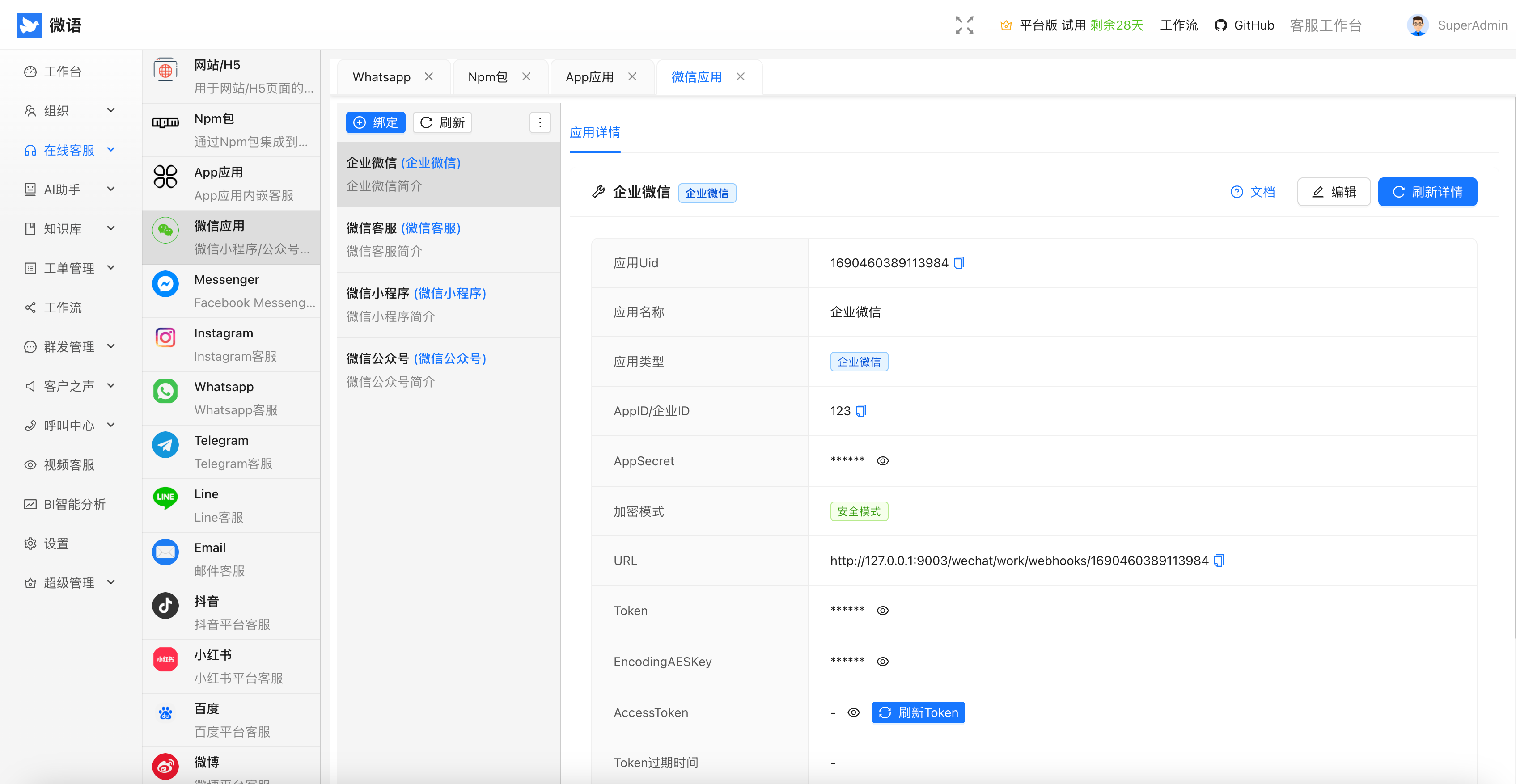Copy the 应用Uid value
1516x784 pixels.
tap(958, 263)
